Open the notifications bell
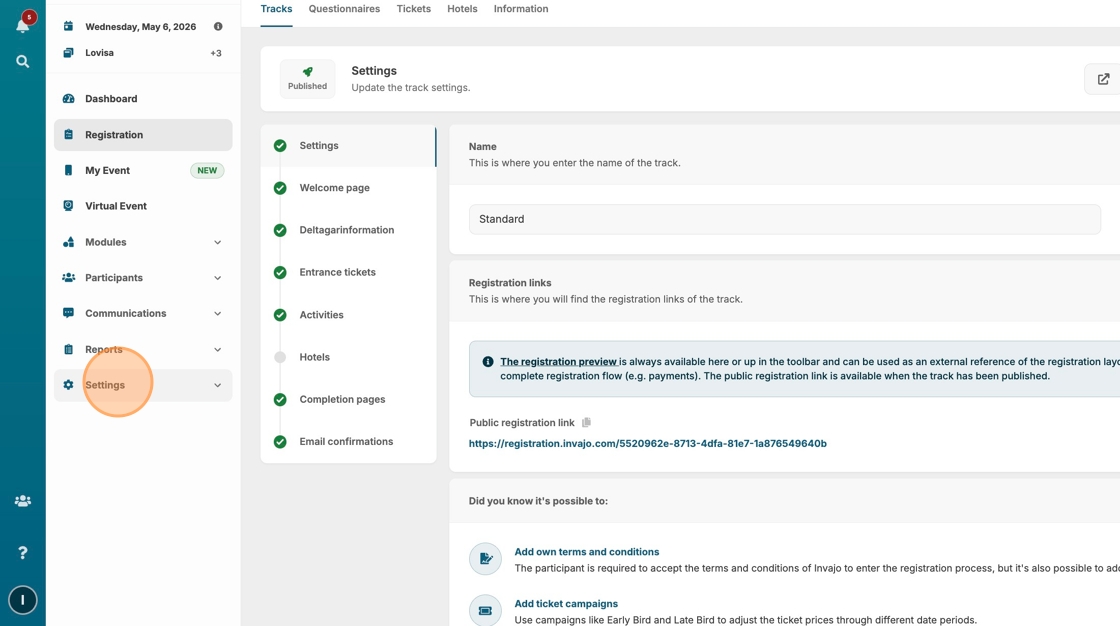1120x626 pixels. (23, 23)
